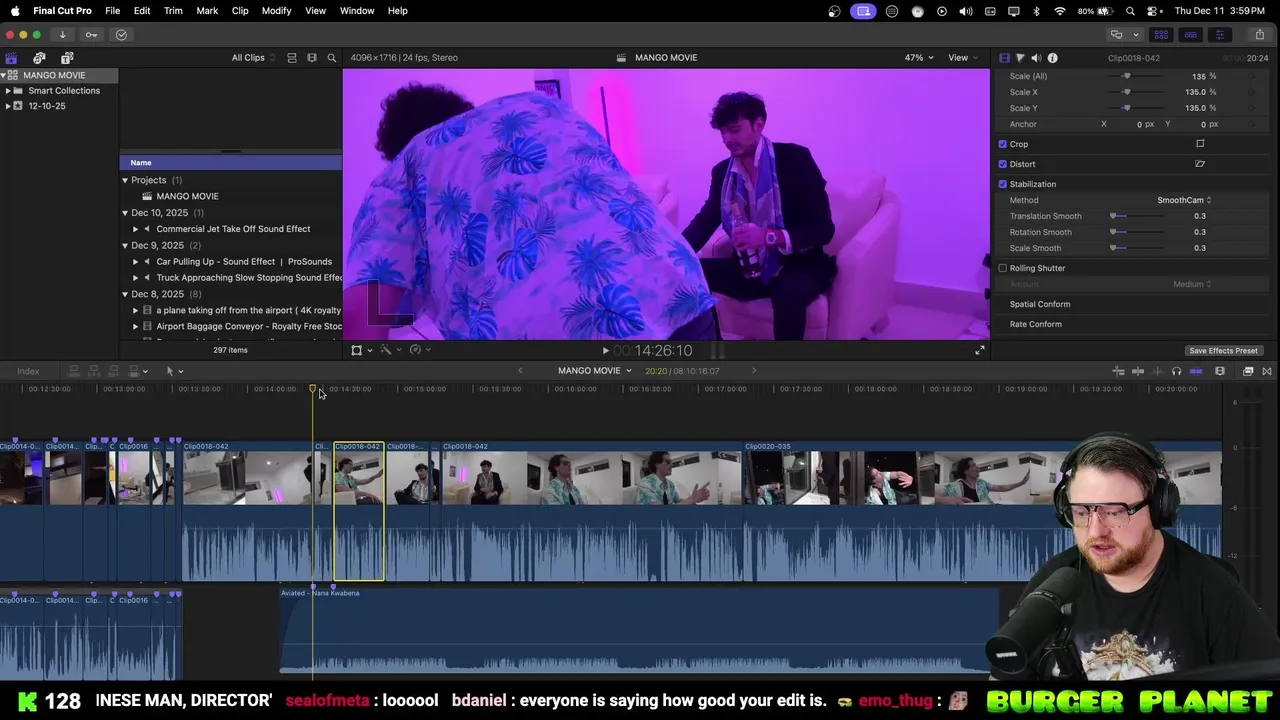Enable the Rolling Shutter checkbox
1280x720 pixels.
coord(1003,268)
